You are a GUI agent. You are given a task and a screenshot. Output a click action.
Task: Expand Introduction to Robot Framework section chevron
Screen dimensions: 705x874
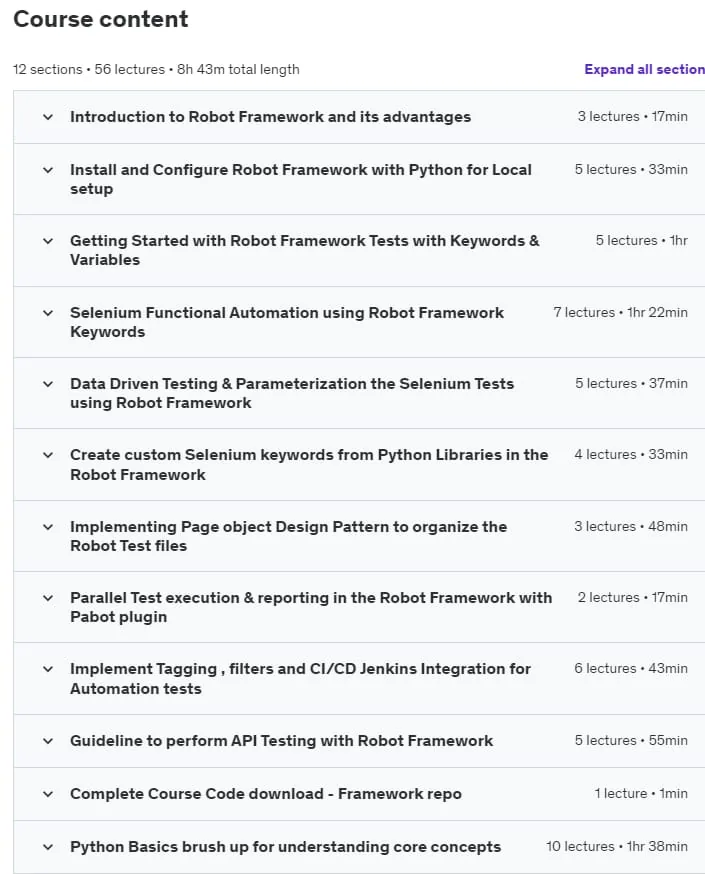(x=48, y=117)
